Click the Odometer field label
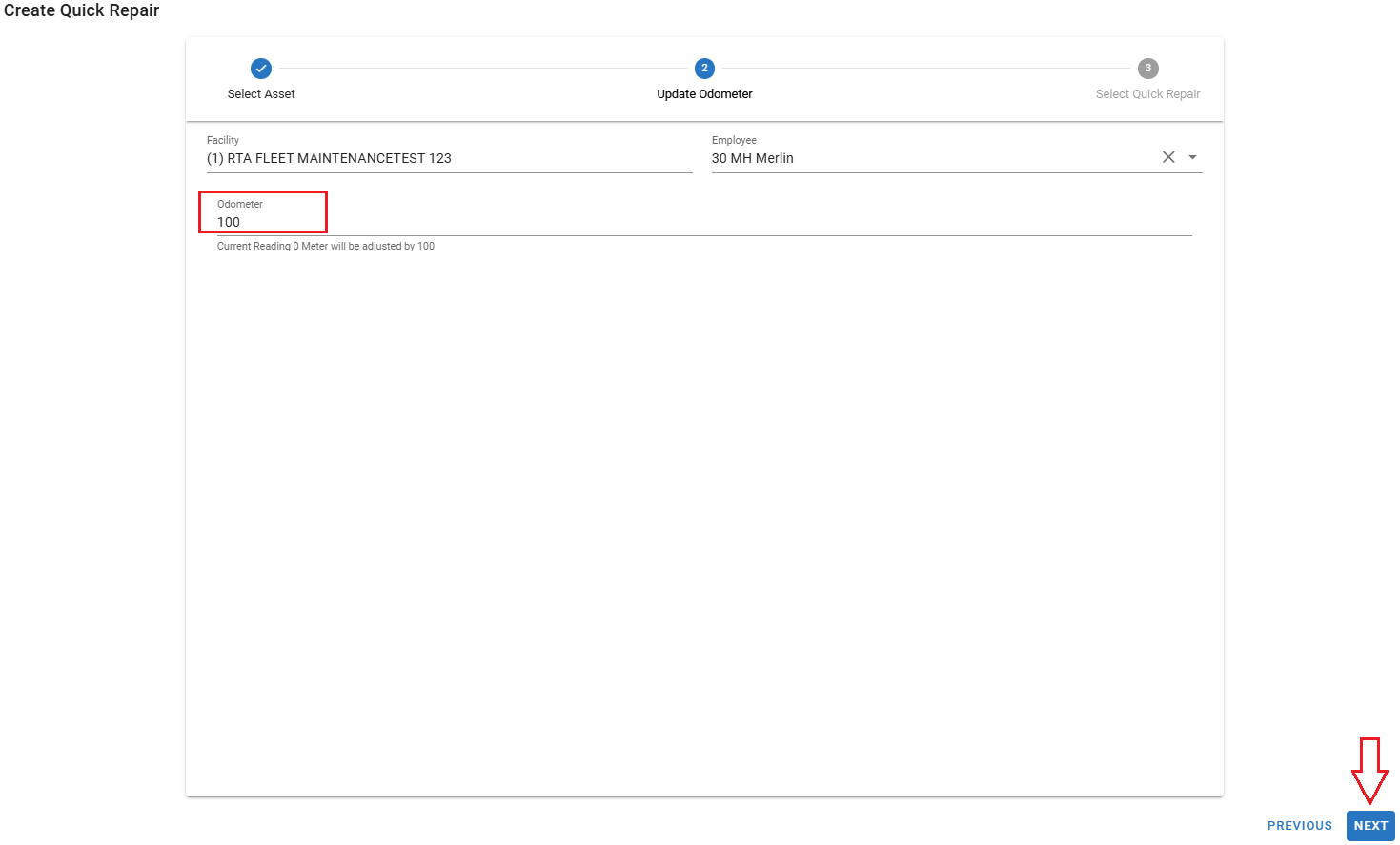1400x845 pixels. pos(240,204)
